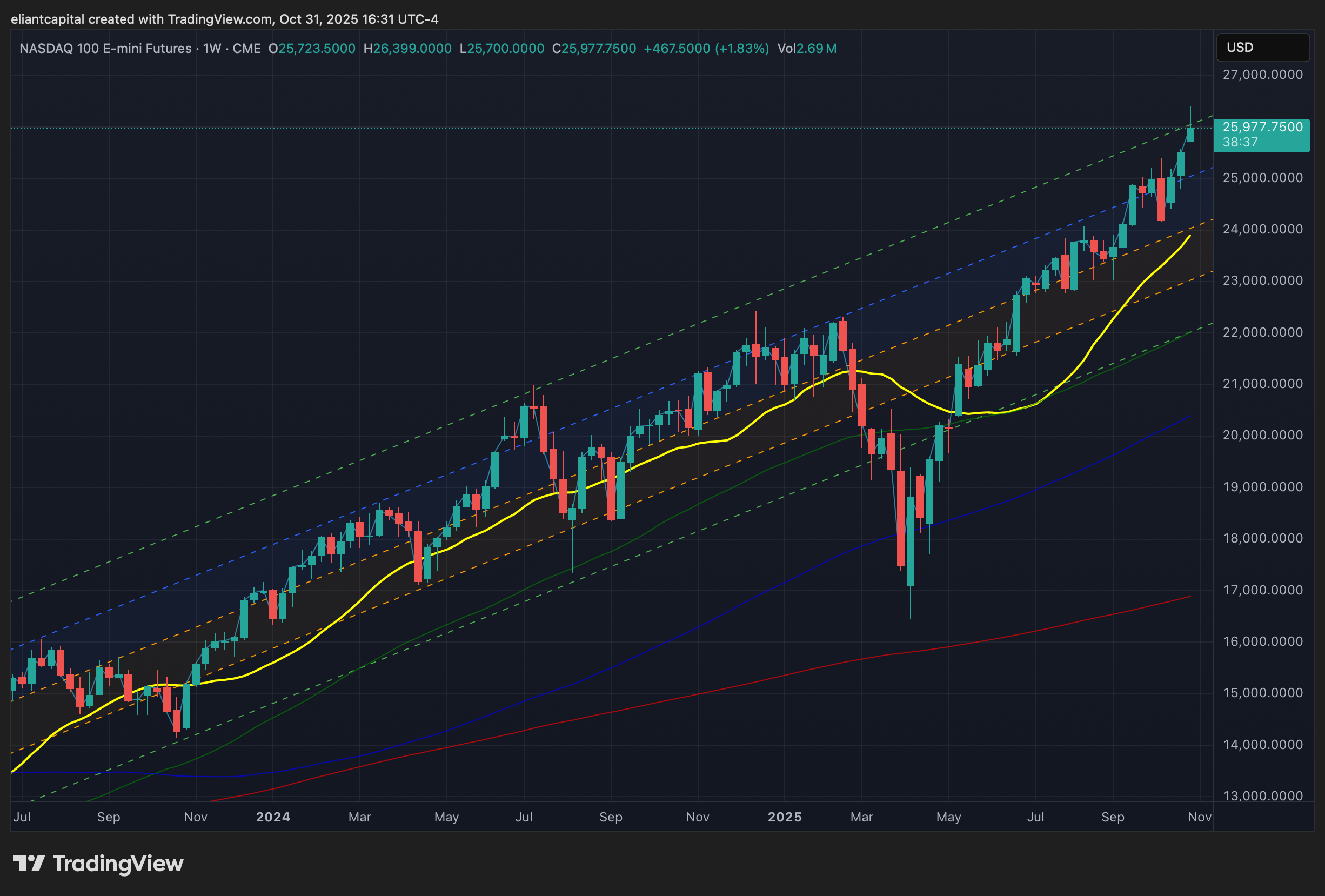Screen dimensions: 1325x896
Task: Click the TradingView wordmark text
Action: tap(118, 864)
